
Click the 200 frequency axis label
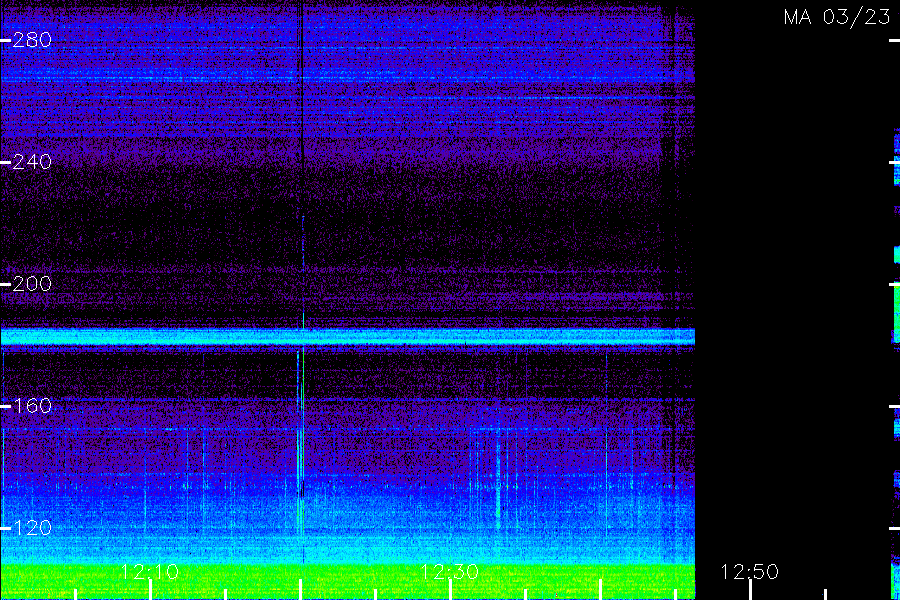coord(32,284)
